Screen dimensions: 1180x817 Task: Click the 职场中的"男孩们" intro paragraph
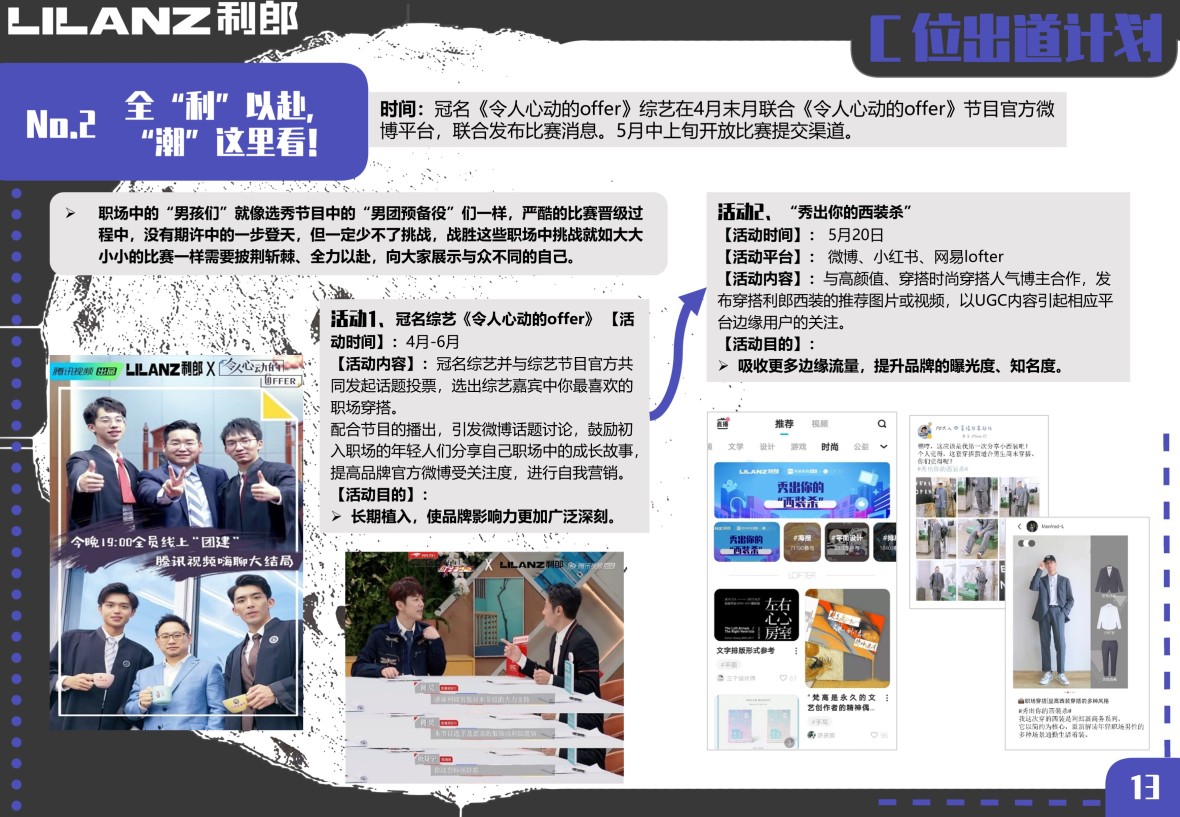pos(358,234)
